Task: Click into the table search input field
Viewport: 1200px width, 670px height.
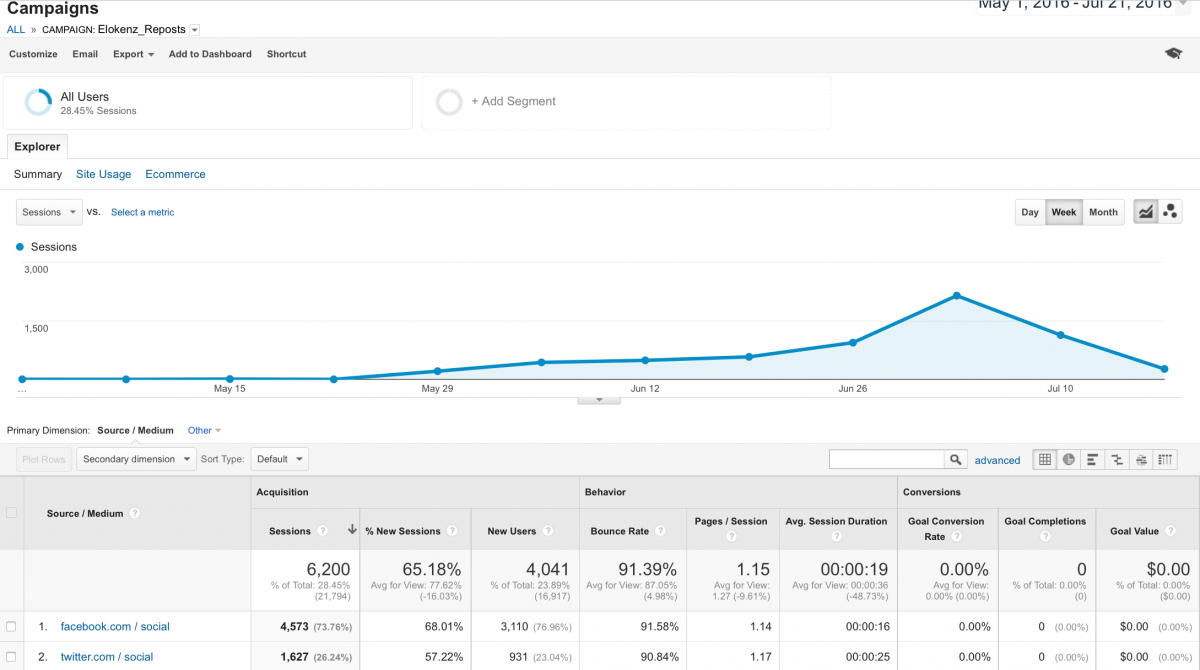Action: click(887, 459)
